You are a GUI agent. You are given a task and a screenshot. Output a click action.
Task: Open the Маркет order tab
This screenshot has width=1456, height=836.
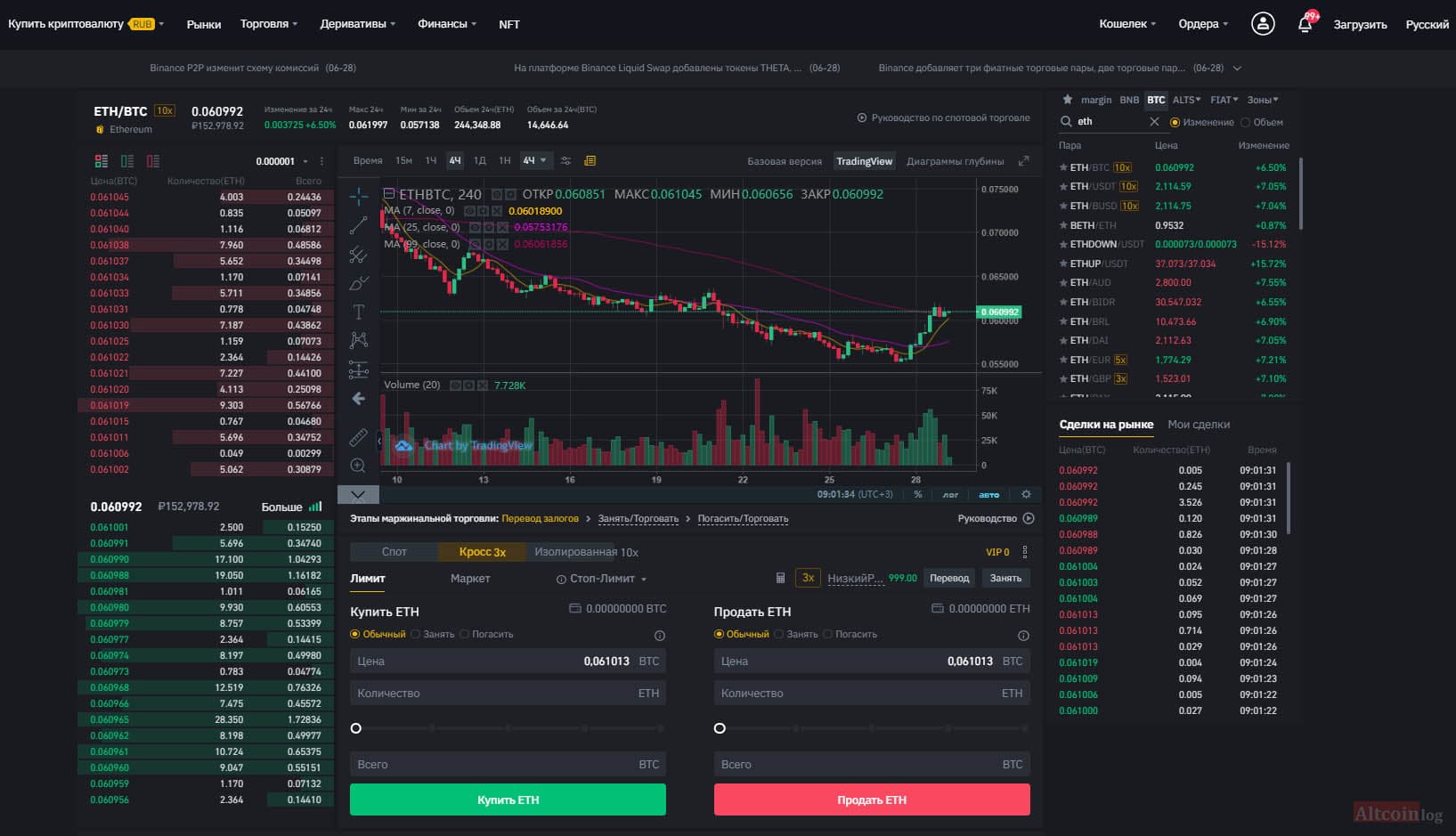point(470,579)
